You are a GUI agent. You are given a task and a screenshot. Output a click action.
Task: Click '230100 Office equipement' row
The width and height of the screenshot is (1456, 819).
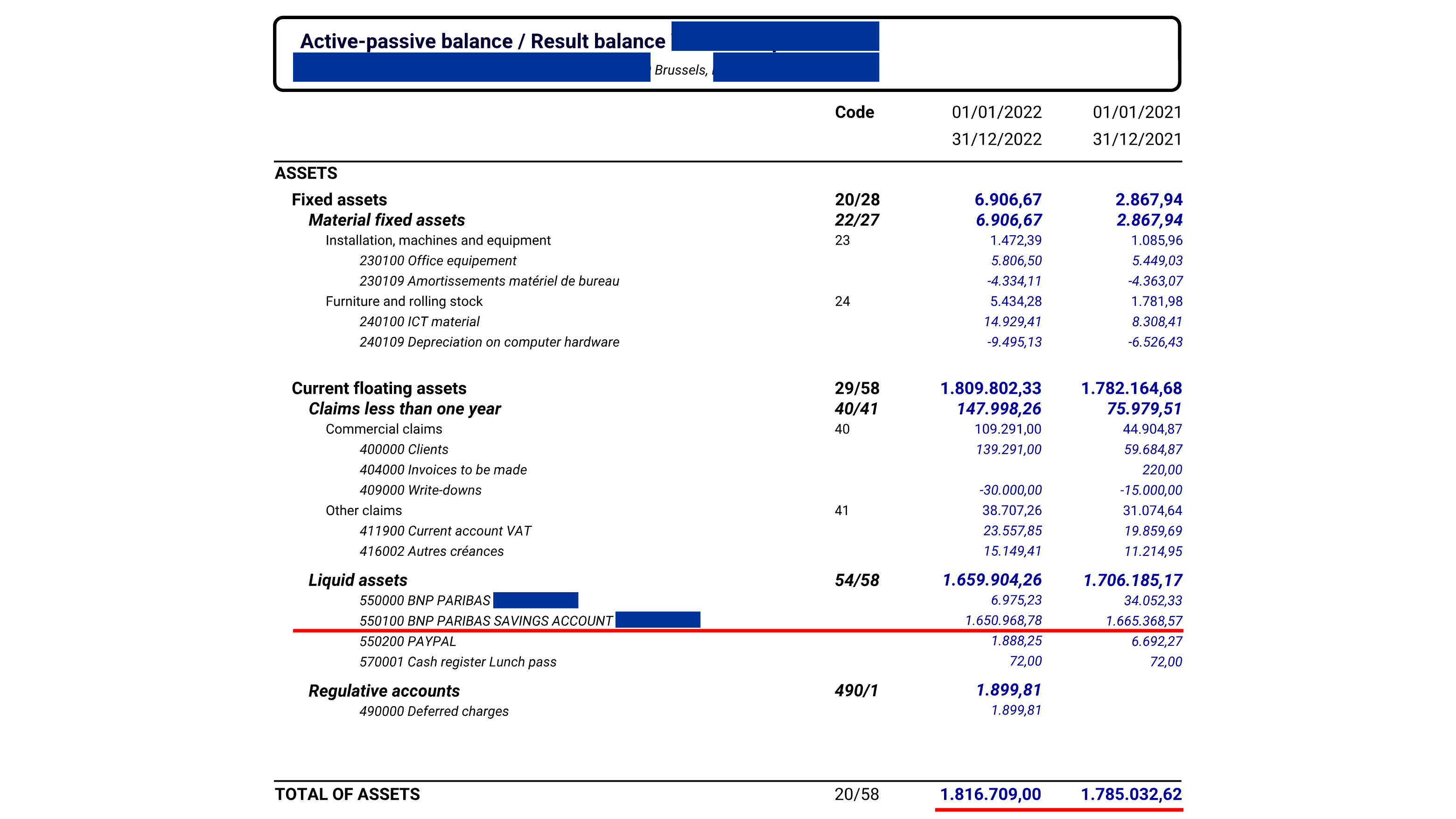[x=438, y=260]
